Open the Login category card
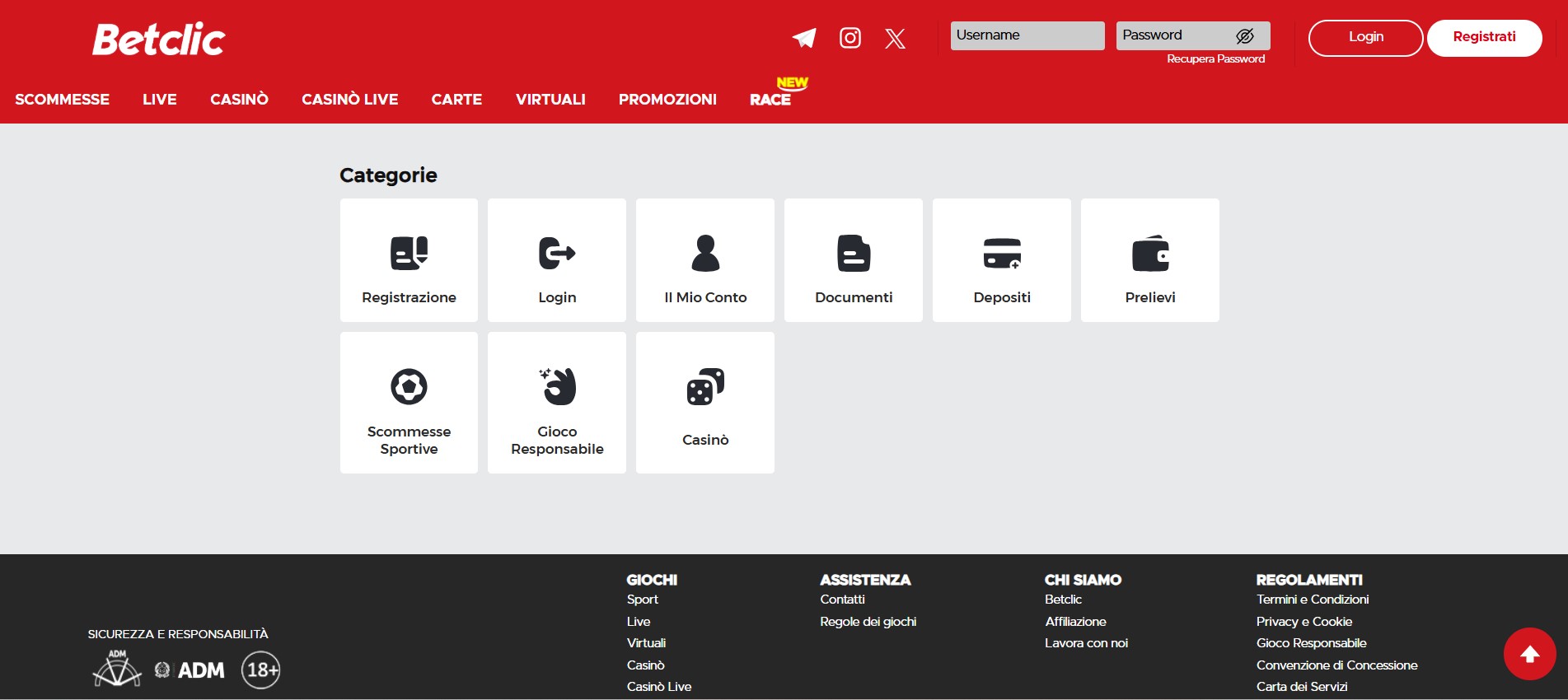The height and width of the screenshot is (700, 1568). [557, 260]
